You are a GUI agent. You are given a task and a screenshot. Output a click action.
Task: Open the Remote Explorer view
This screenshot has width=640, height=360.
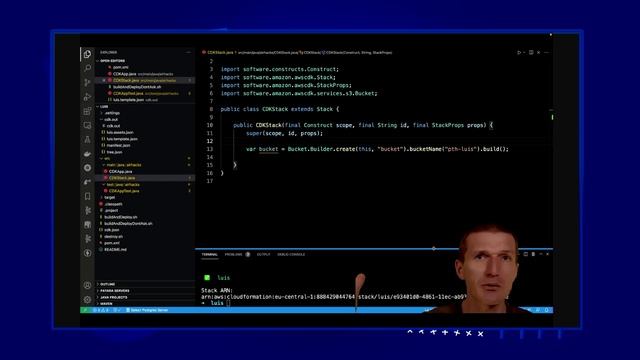tap(87, 125)
